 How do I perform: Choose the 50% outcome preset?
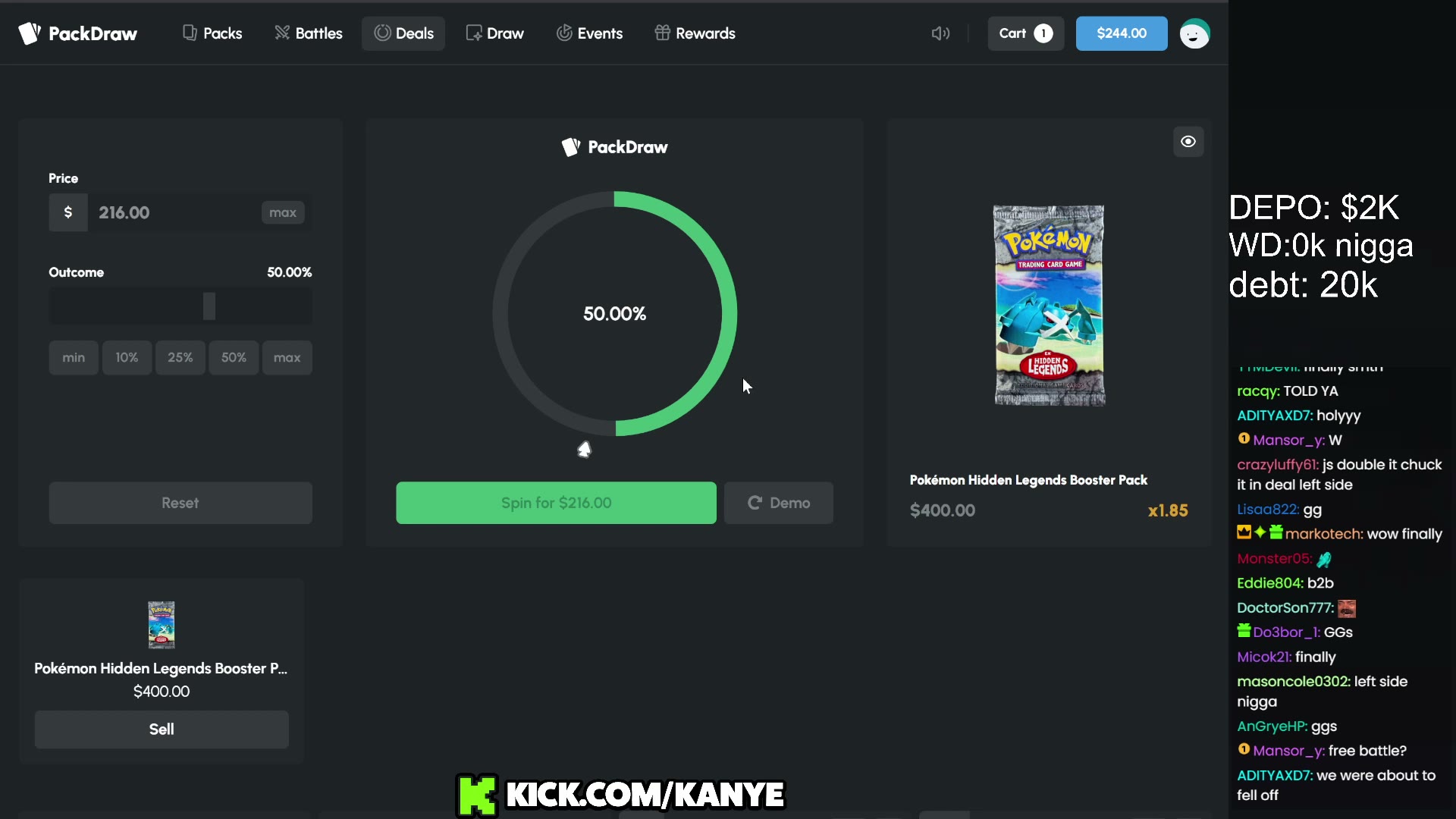pyautogui.click(x=234, y=358)
